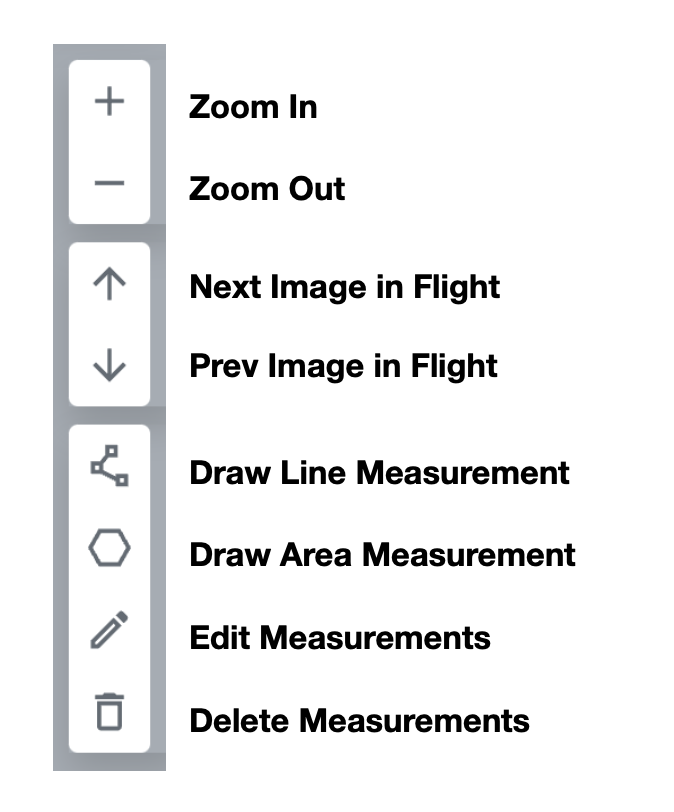
Task: Click gray gap between arrow and measurement groups
Action: click(109, 415)
